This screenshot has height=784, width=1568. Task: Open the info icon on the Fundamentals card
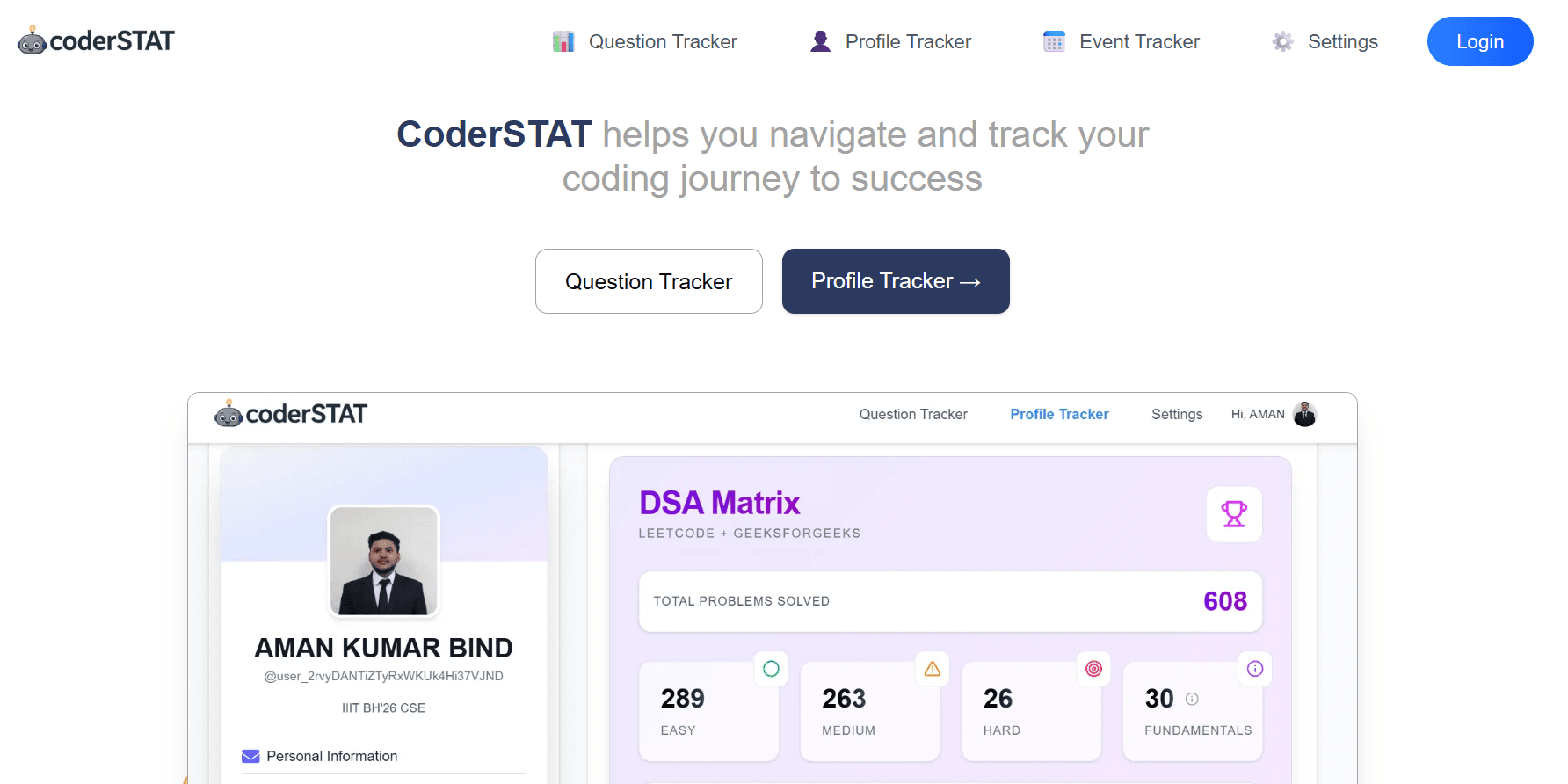click(1255, 669)
